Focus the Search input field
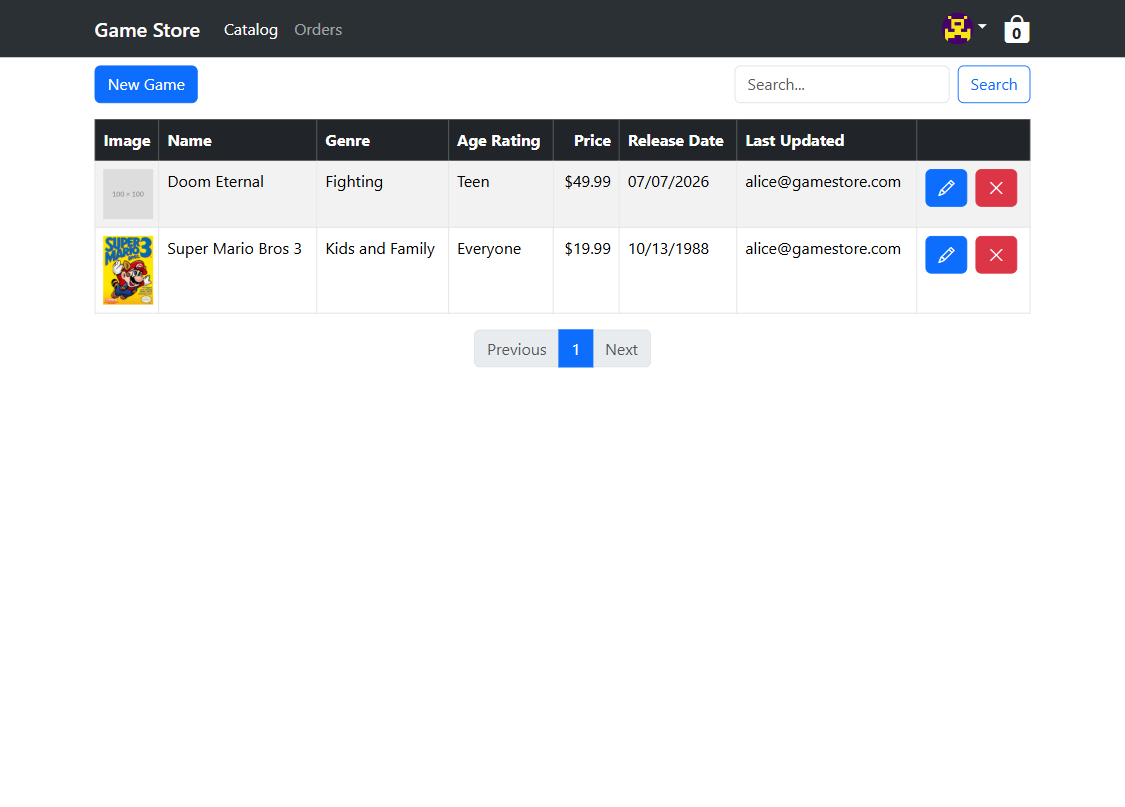 [x=842, y=85]
